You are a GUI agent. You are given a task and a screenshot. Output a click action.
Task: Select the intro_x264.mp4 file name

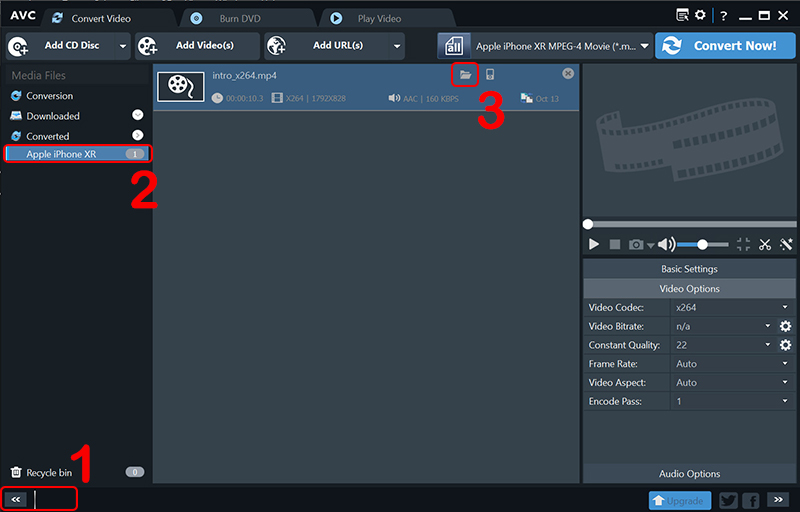[244, 75]
